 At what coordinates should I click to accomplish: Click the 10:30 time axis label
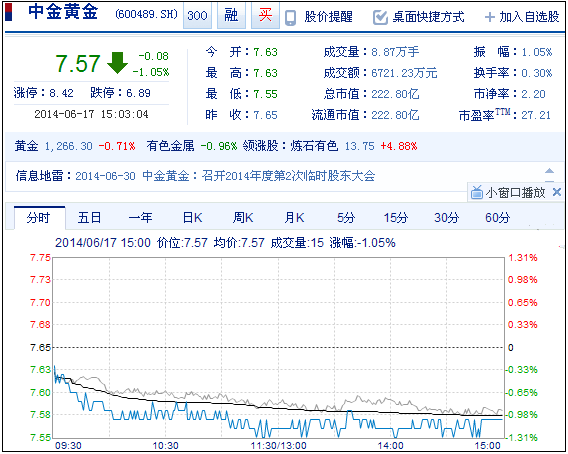[x=166, y=445]
